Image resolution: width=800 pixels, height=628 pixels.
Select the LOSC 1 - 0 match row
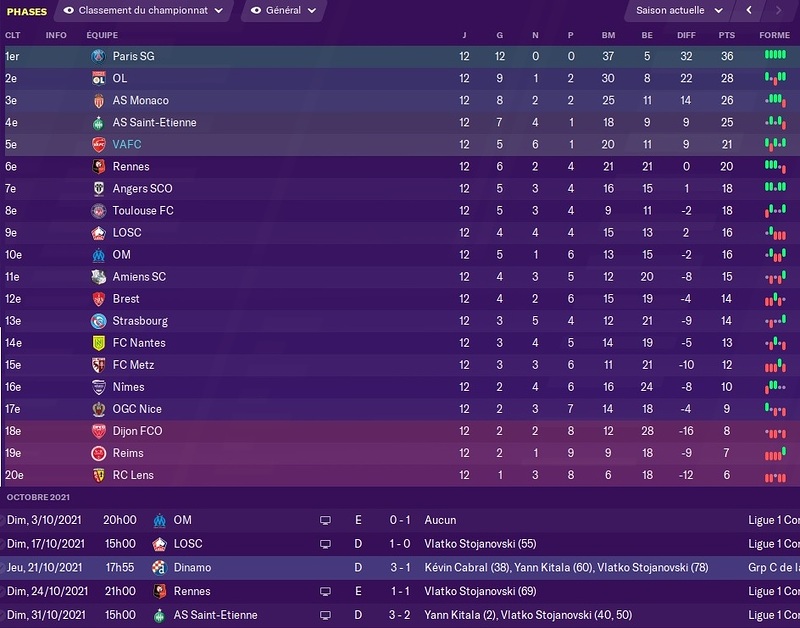click(x=400, y=544)
